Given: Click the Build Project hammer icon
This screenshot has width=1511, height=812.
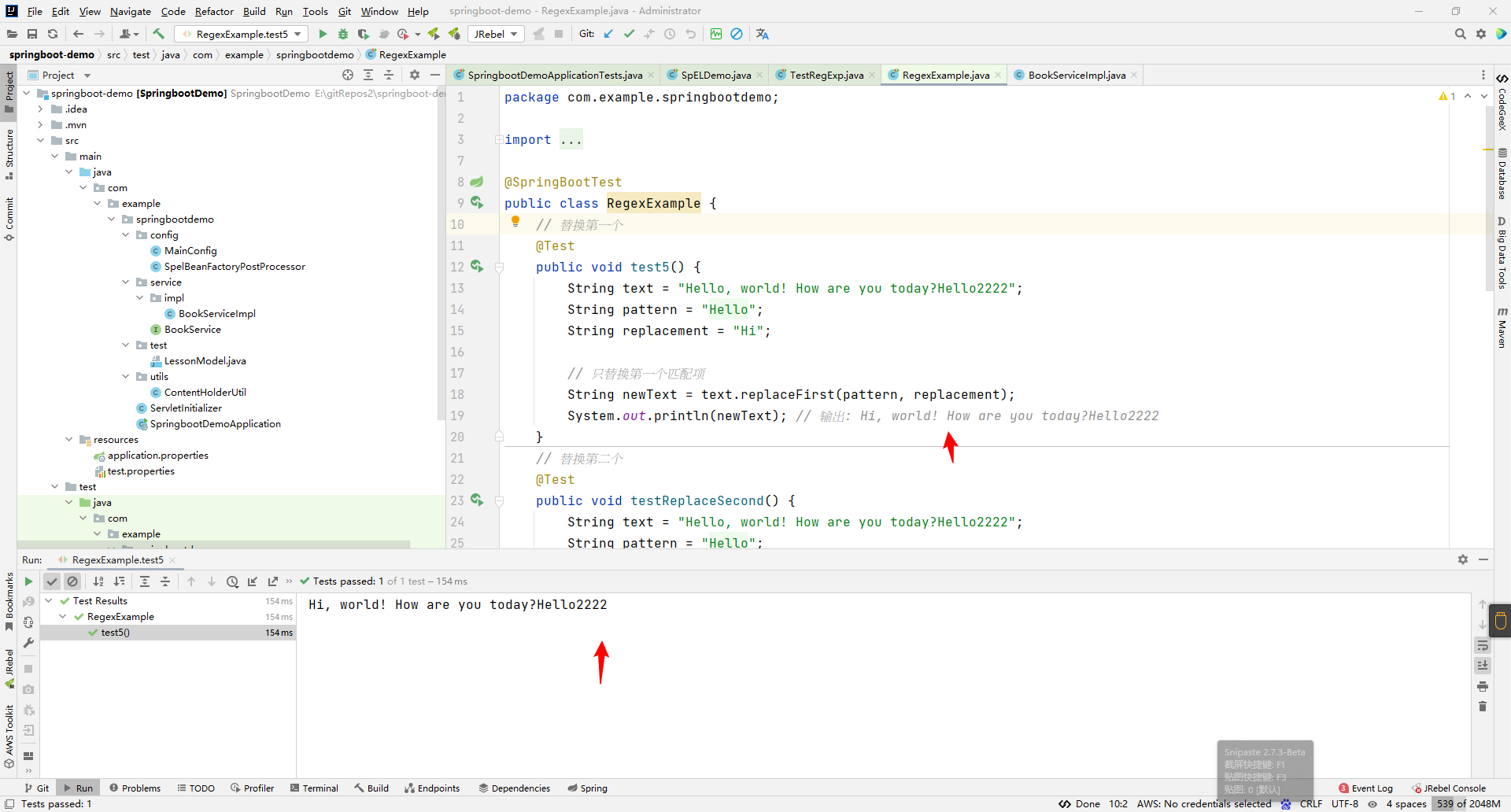Looking at the screenshot, I should pyautogui.click(x=158, y=34).
